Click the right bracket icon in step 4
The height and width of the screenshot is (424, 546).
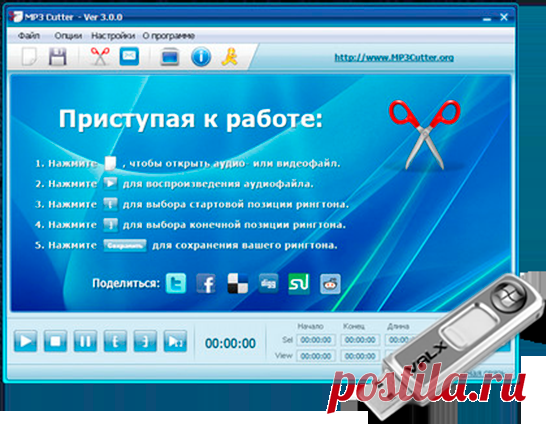pos(110,225)
